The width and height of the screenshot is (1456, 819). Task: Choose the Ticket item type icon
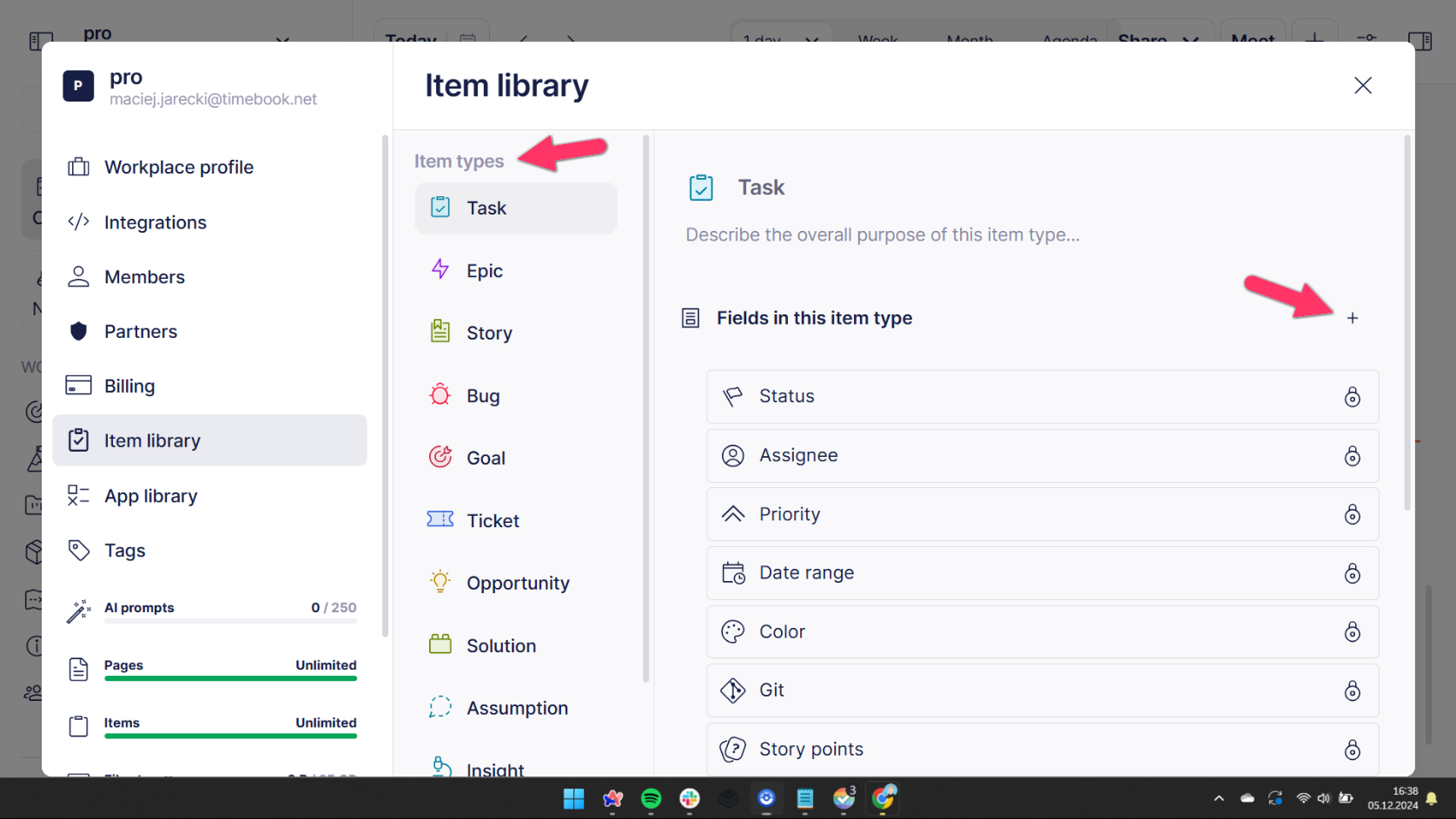(440, 519)
